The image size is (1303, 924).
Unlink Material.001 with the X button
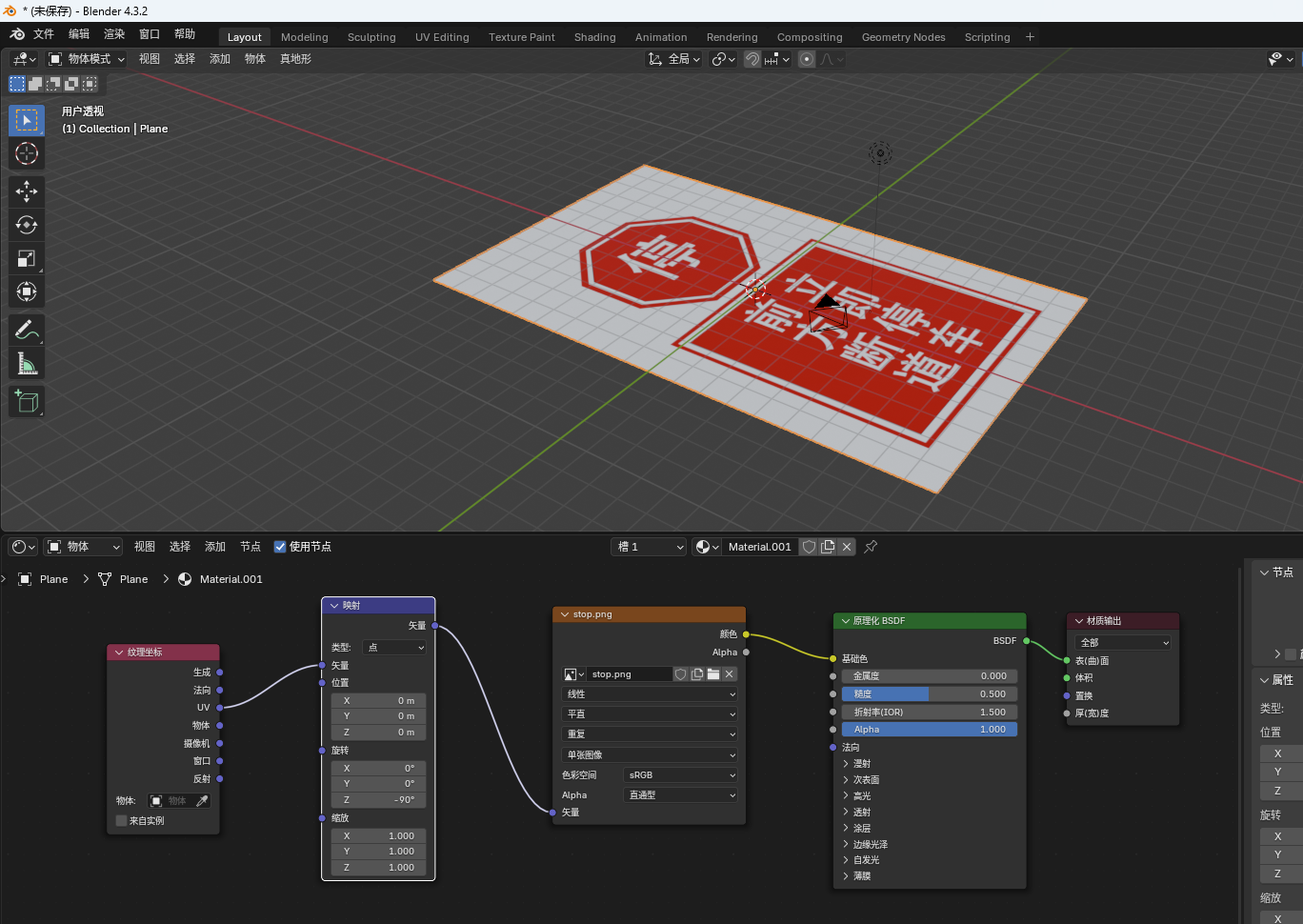tap(846, 547)
